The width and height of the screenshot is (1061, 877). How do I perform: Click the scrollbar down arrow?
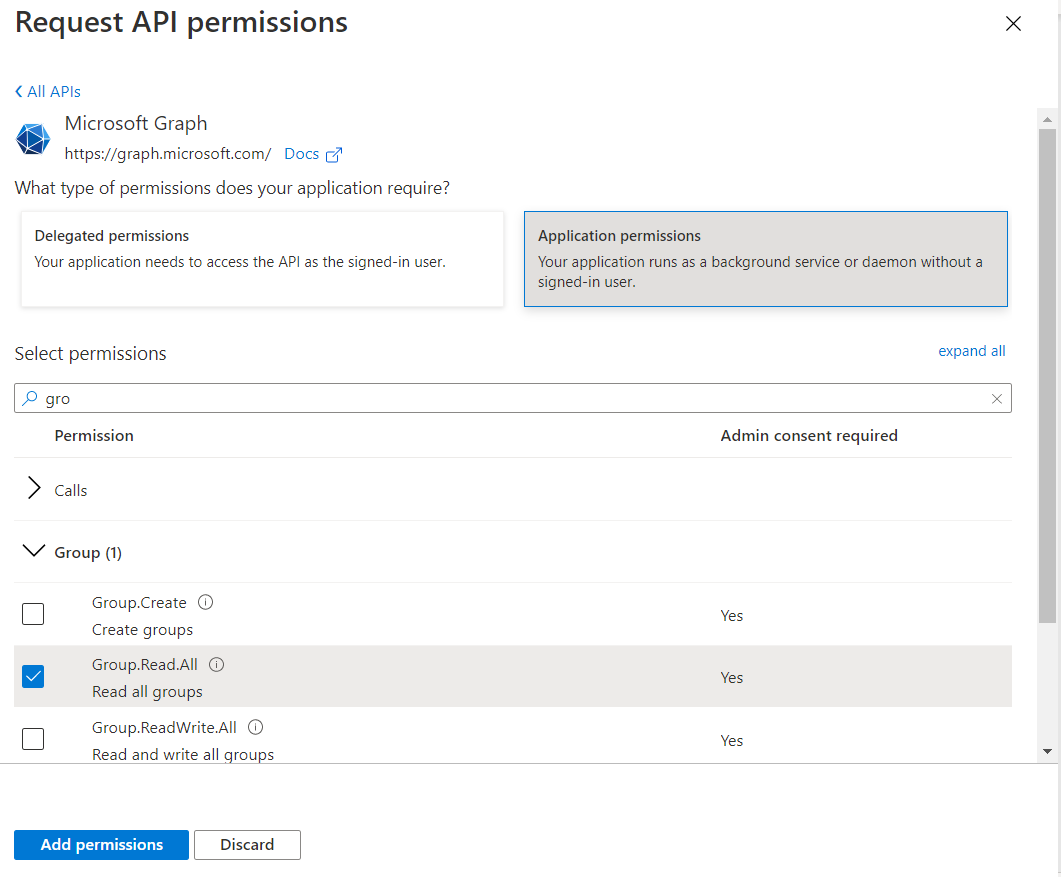(x=1047, y=751)
